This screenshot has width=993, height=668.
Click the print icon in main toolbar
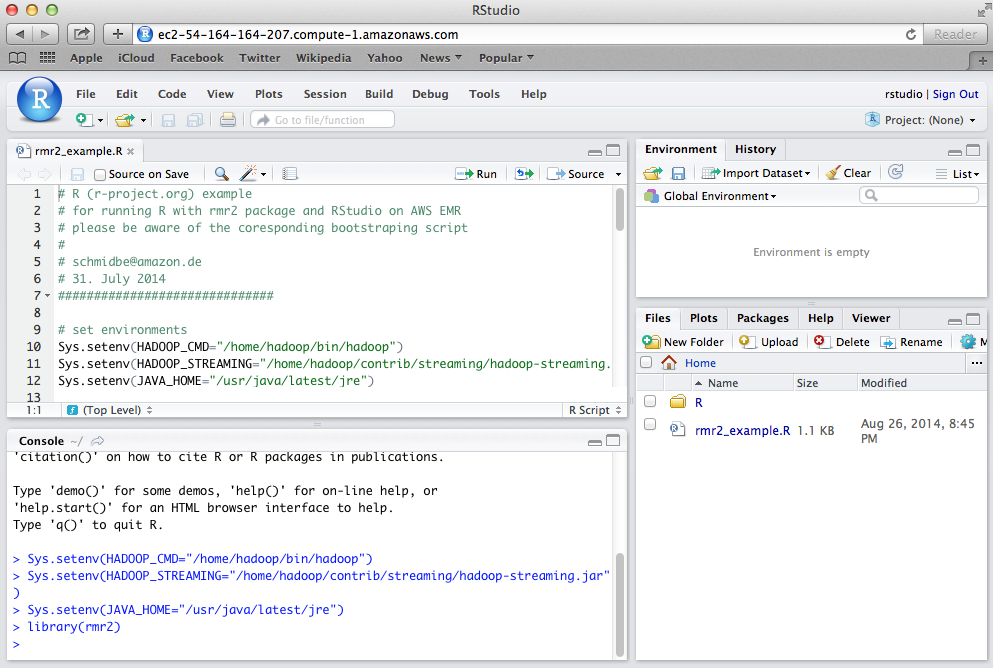[x=228, y=120]
